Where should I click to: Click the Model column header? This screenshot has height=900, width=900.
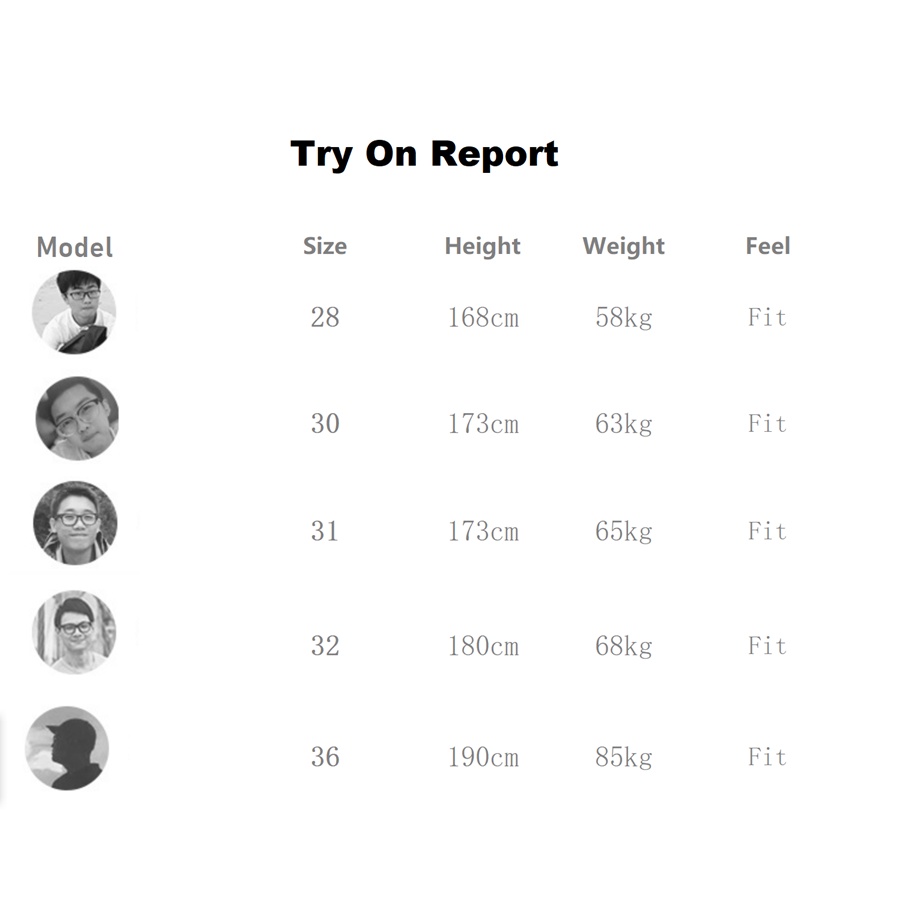(x=75, y=247)
